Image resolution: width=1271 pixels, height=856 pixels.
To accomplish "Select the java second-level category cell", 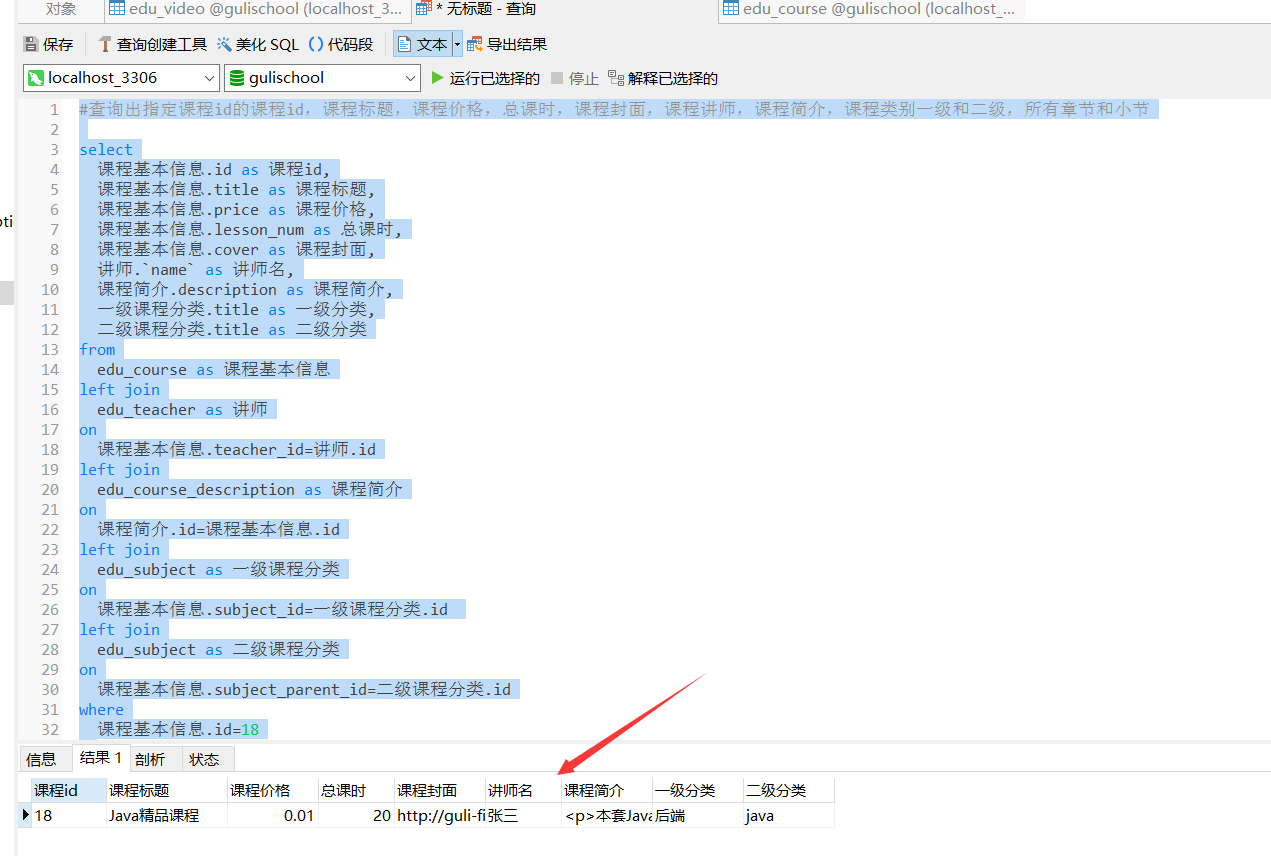I will click(x=788, y=815).
